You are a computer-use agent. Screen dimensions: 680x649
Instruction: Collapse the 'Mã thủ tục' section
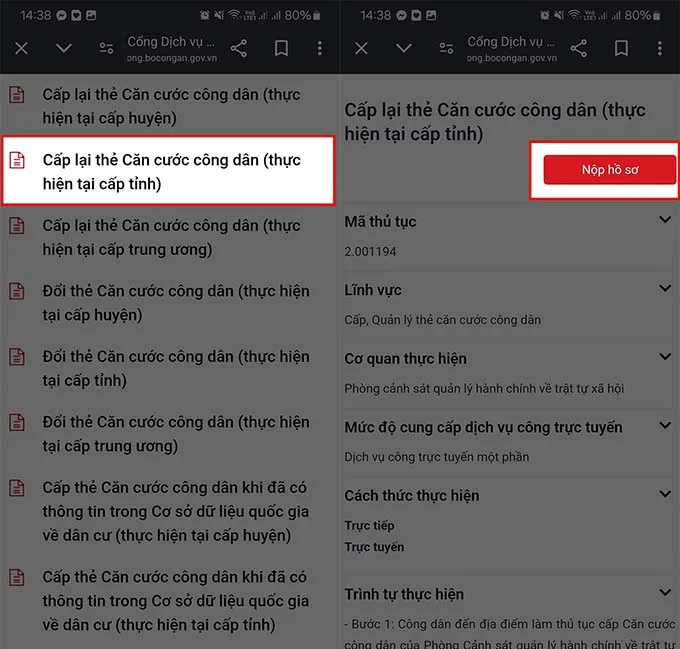click(665, 220)
